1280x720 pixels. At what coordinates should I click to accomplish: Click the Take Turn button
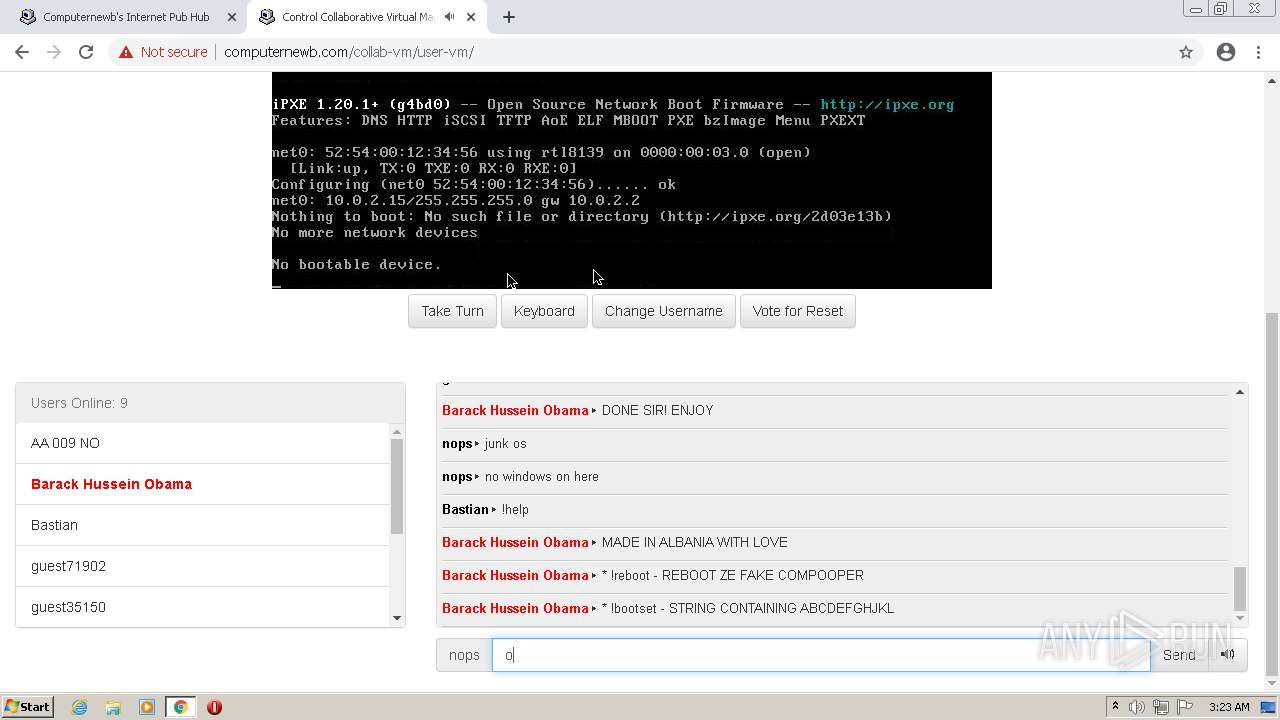[x=452, y=311]
